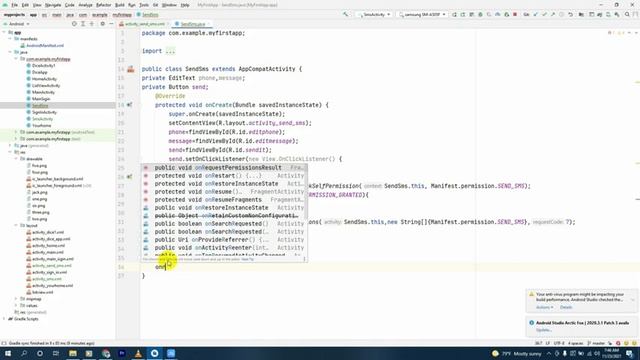Open the Refactor menu
Image resolution: width=640 pixels, height=360 pixels.
pos(103,5)
